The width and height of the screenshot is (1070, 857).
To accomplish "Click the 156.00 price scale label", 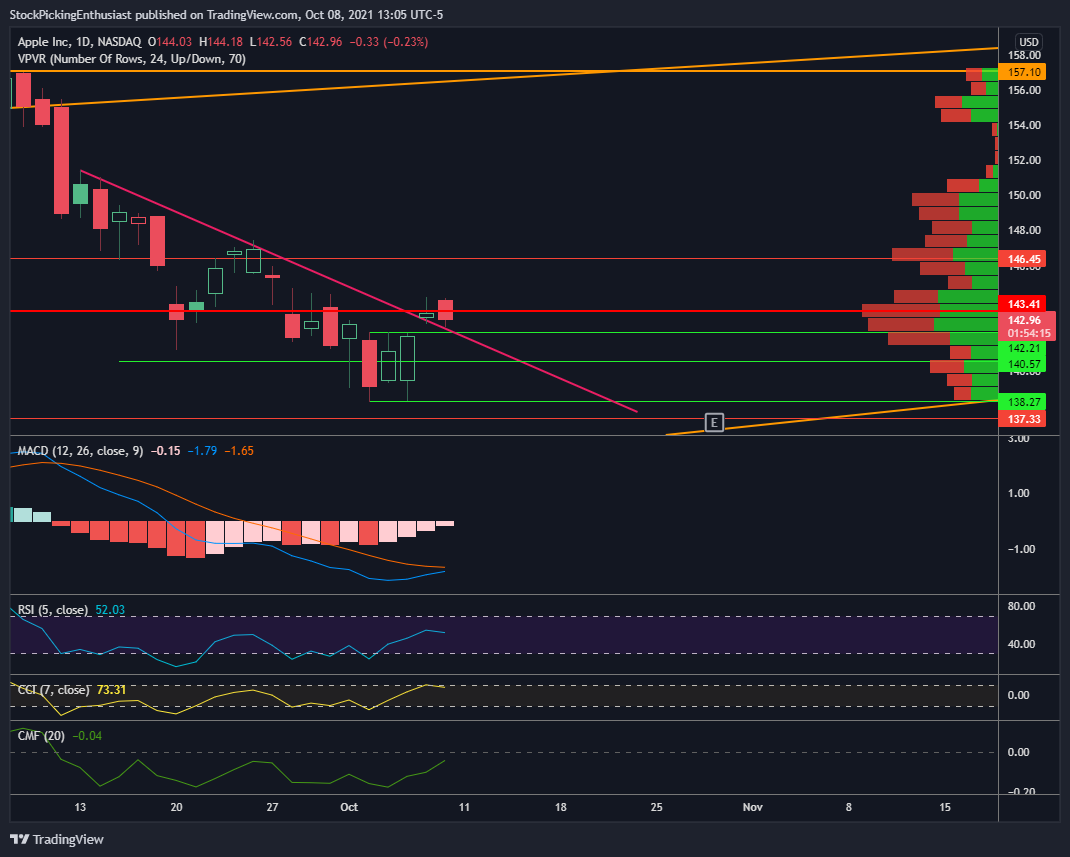I will pos(1024,90).
